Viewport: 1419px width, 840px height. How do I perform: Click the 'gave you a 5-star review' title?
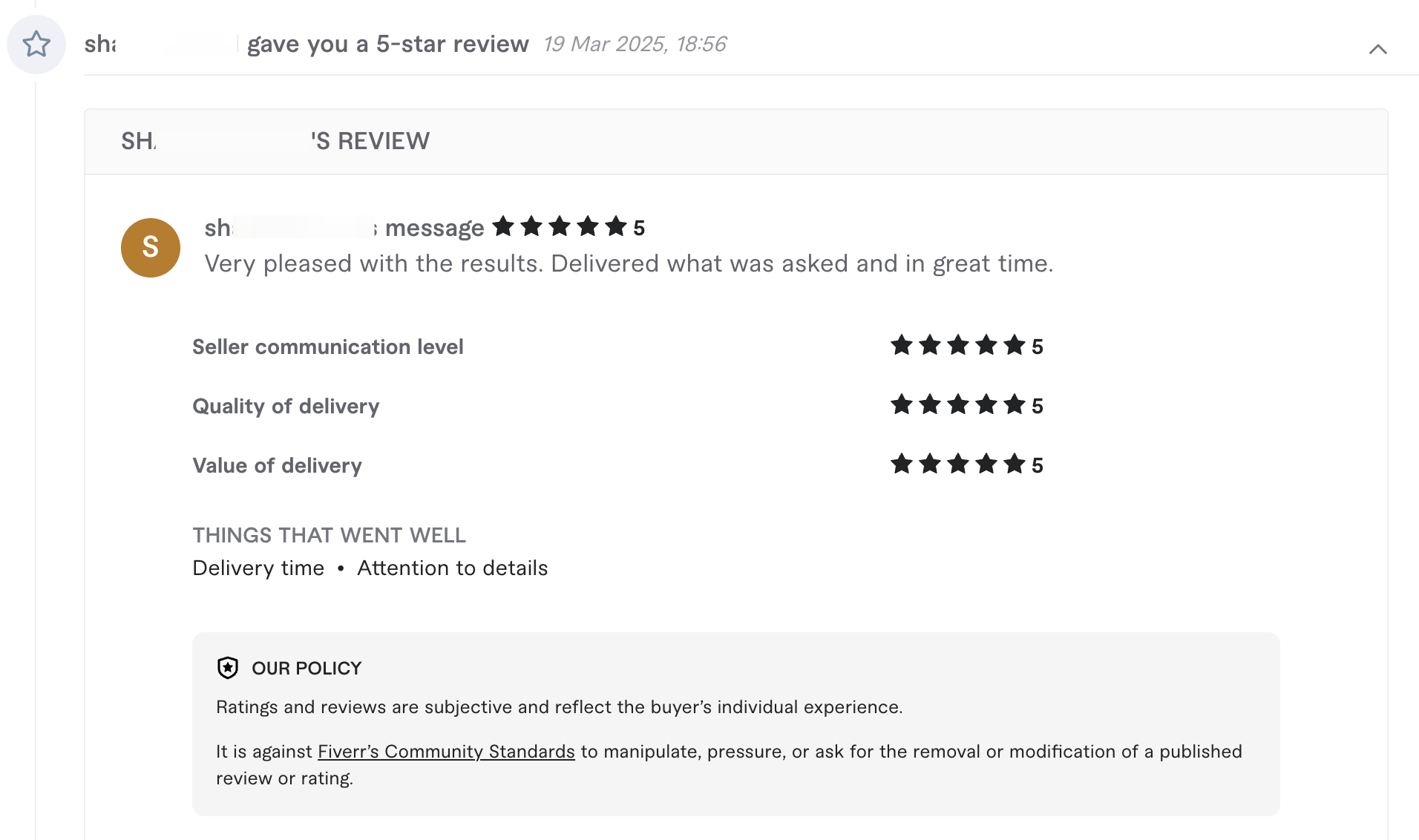pos(387,45)
